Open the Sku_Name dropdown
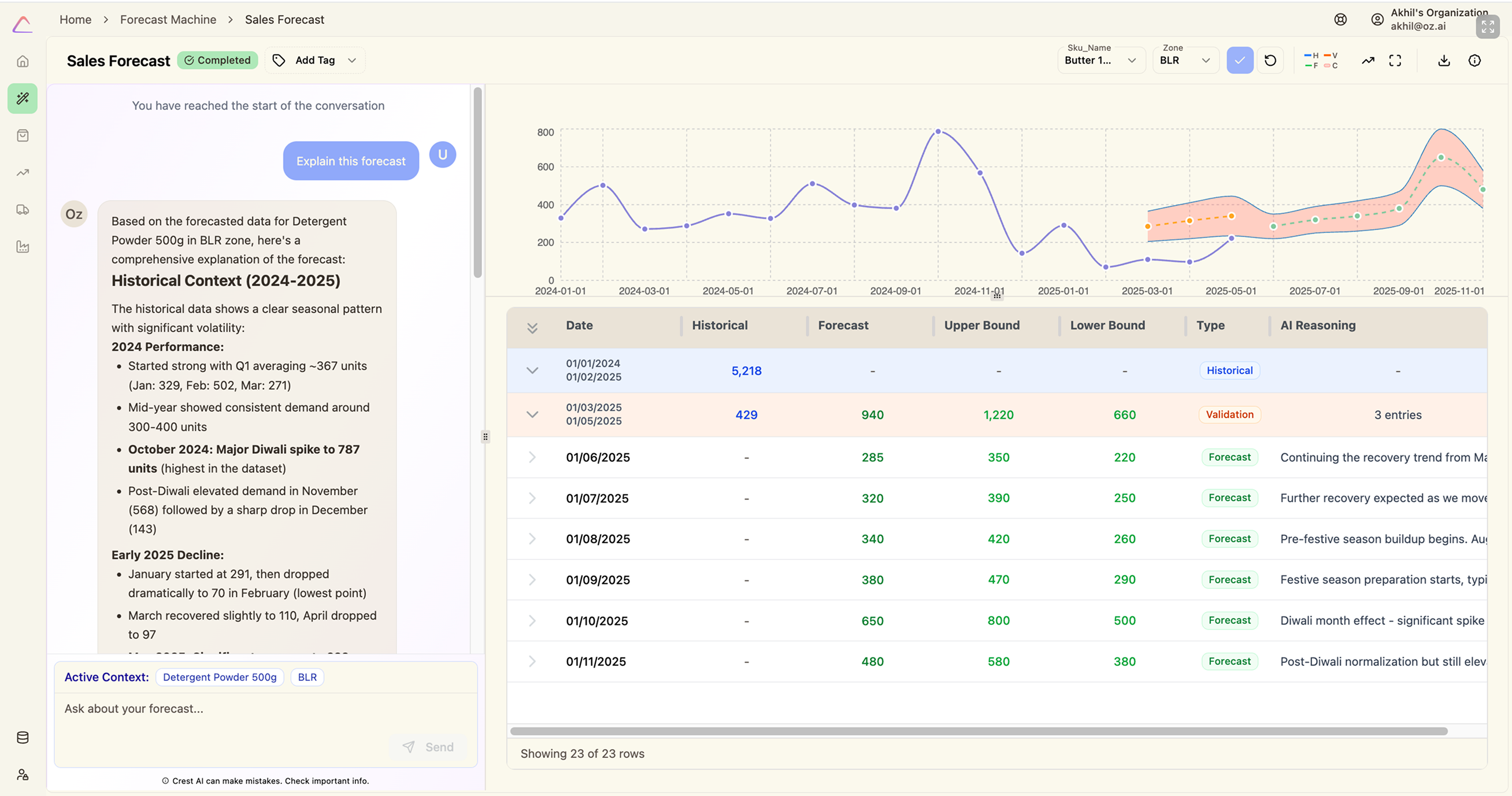The width and height of the screenshot is (1512, 796). (1100, 61)
